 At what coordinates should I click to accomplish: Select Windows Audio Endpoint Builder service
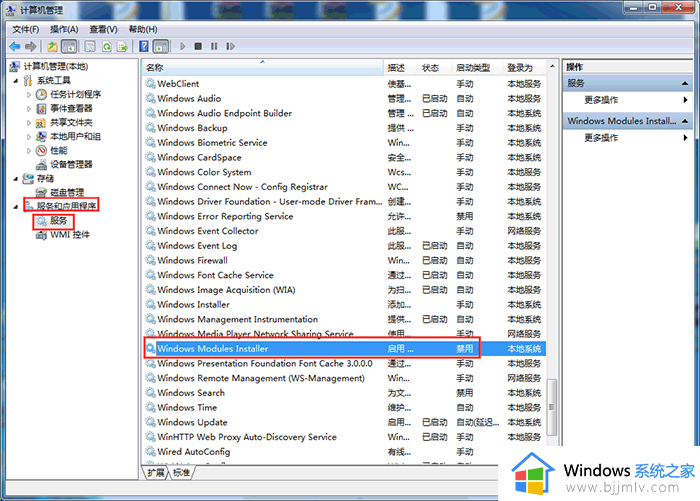coord(344,113)
